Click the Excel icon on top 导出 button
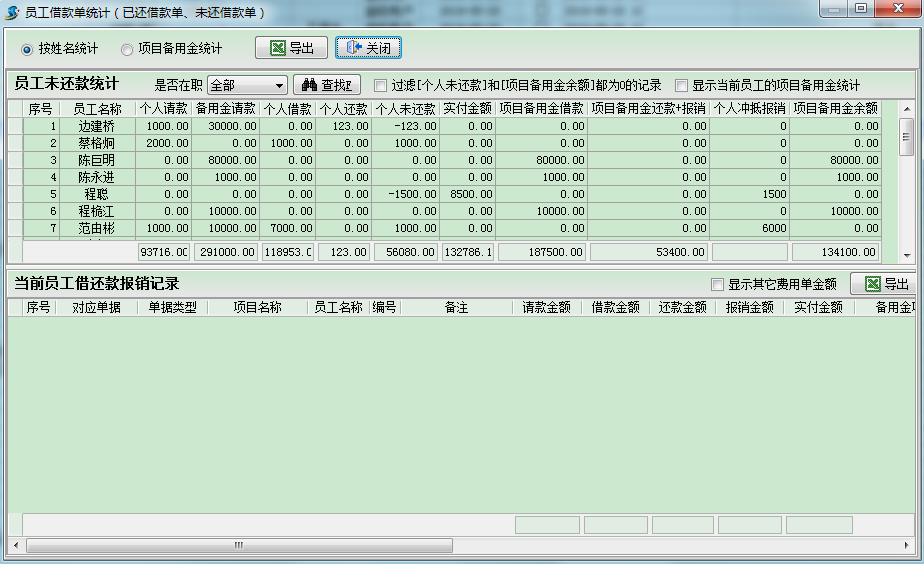This screenshot has height=564, width=924. 275,48
